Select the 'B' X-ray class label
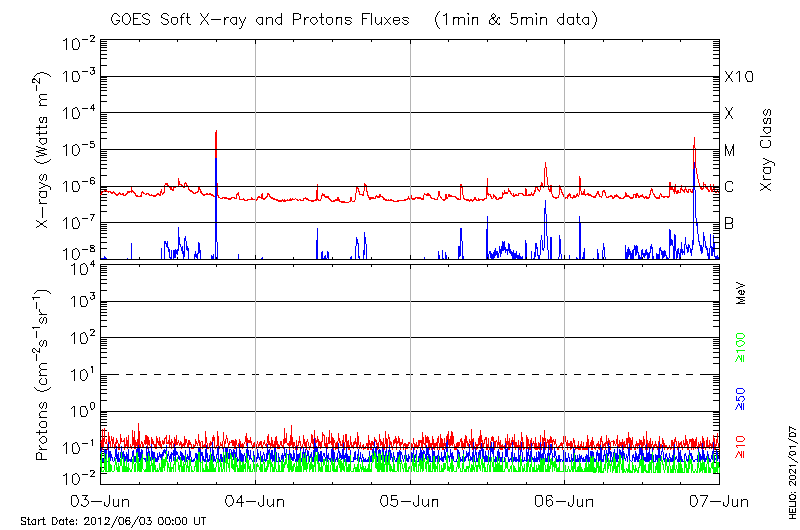Image resolution: width=800 pixels, height=530 pixels. tap(729, 223)
